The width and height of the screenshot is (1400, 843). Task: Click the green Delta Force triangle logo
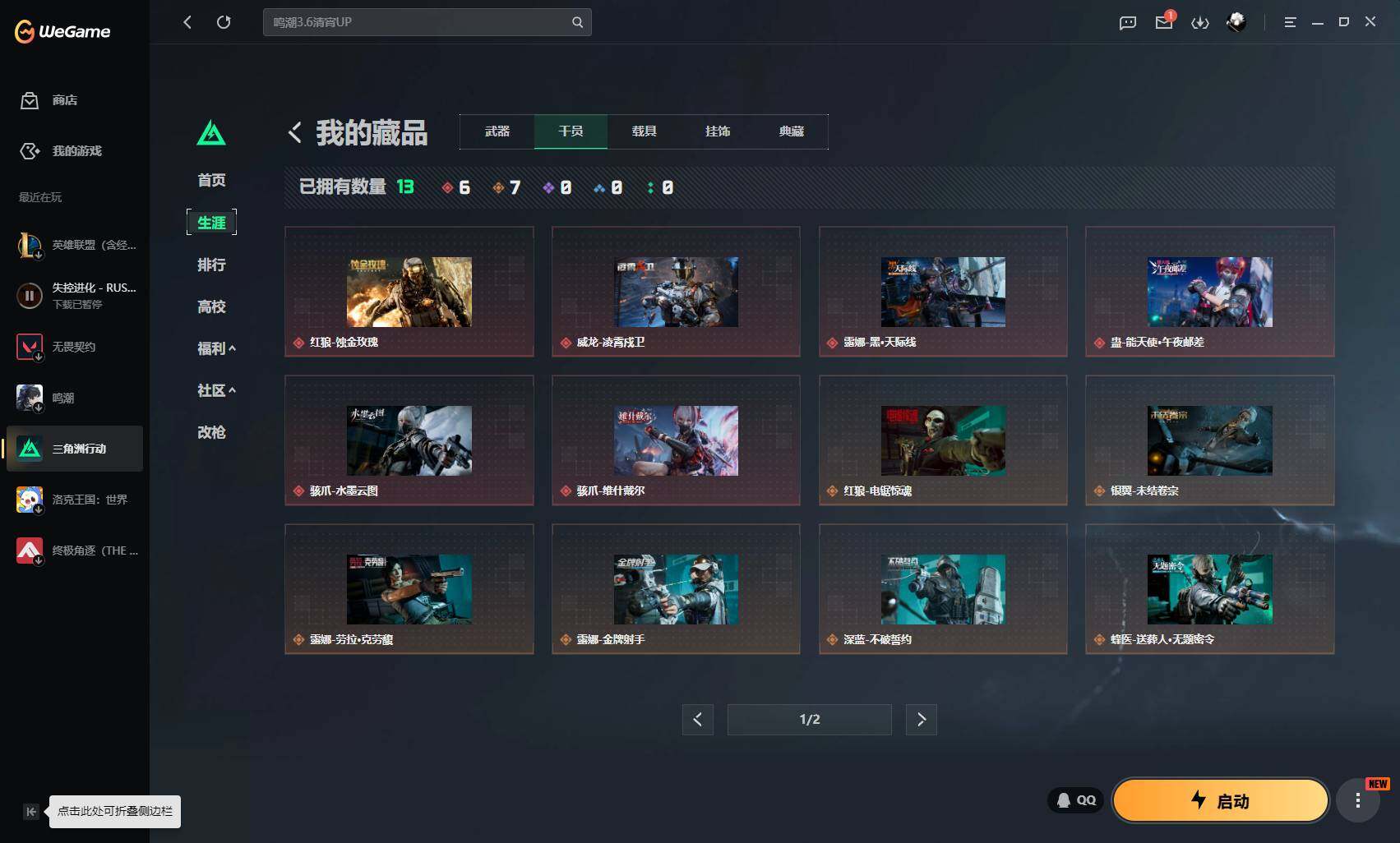[x=211, y=132]
